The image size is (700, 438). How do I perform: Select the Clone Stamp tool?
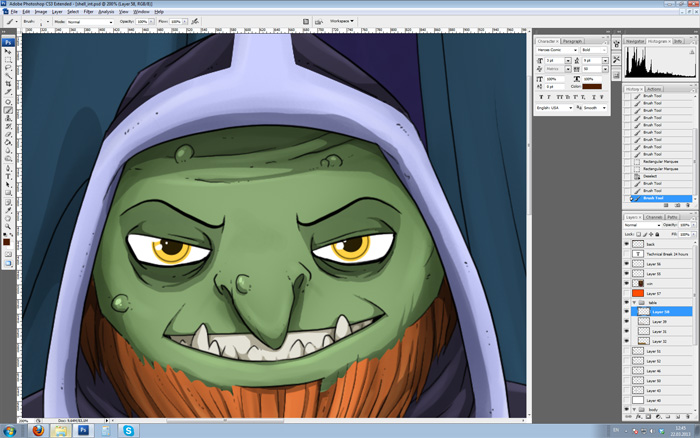(8, 118)
